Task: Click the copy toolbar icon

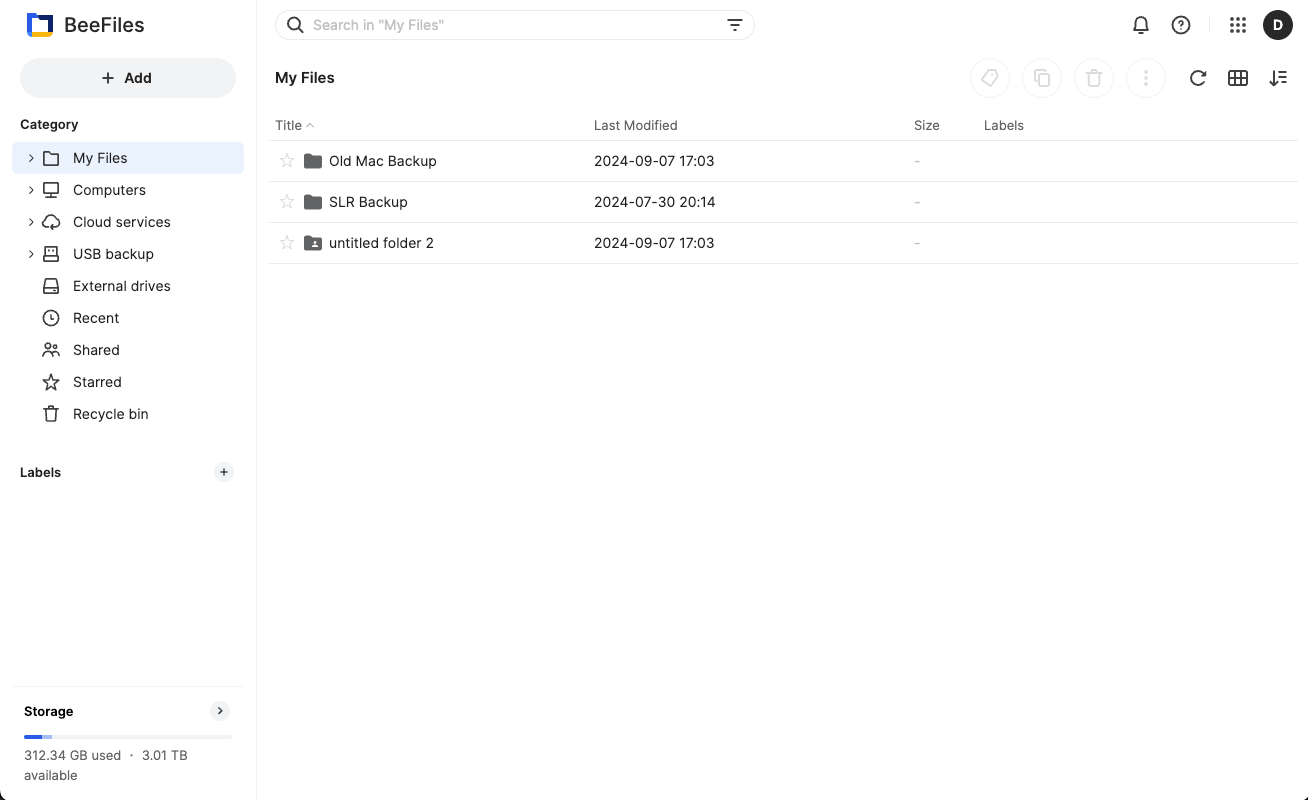Action: tap(1042, 78)
